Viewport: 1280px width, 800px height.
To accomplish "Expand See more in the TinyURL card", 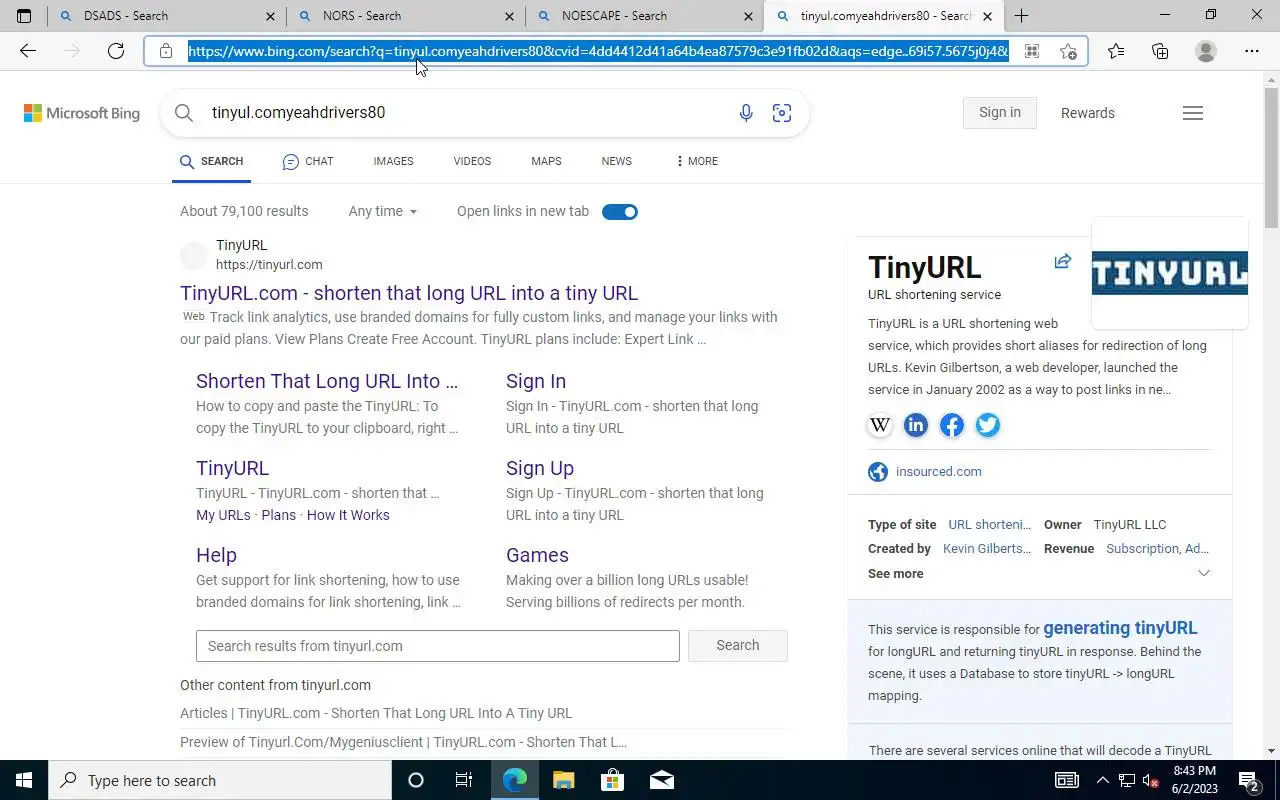I will coord(1039,573).
